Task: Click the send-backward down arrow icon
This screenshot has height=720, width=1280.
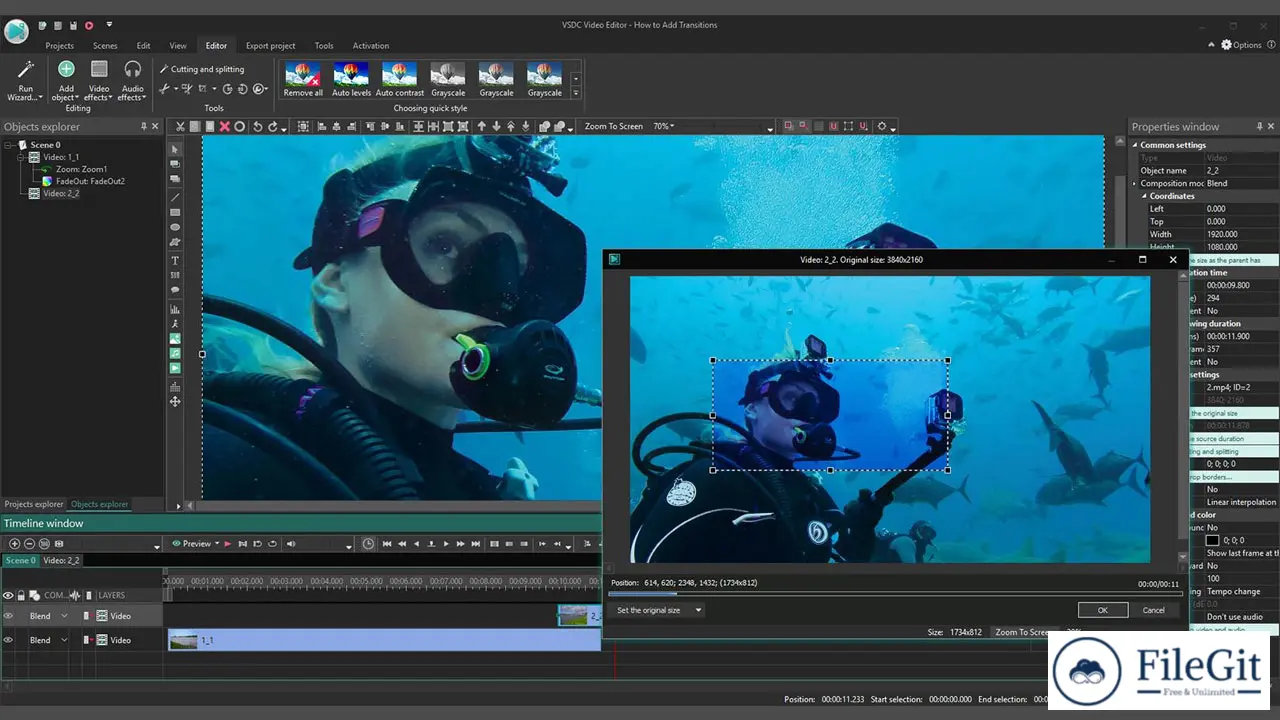Action: click(496, 127)
